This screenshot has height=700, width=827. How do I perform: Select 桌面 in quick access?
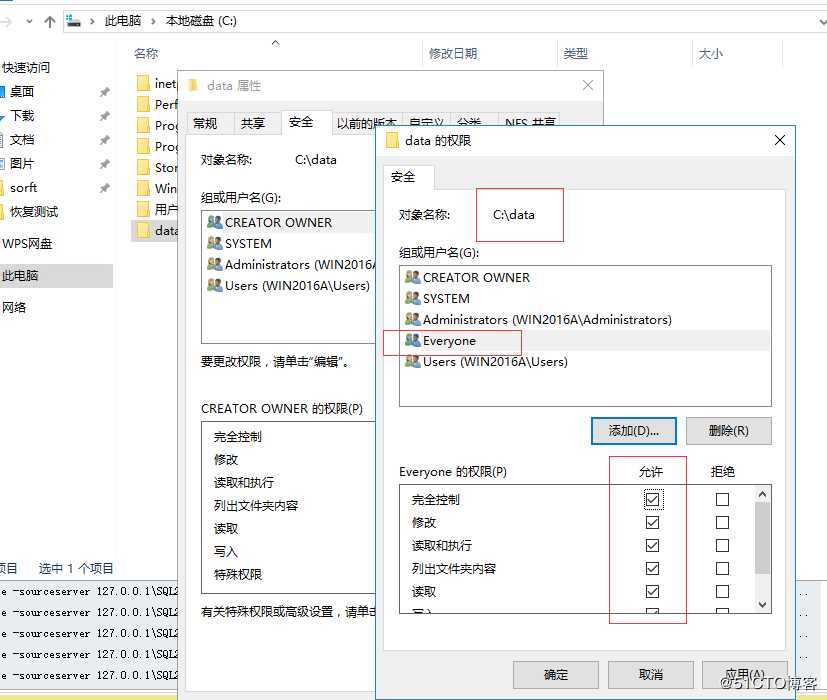[22, 92]
